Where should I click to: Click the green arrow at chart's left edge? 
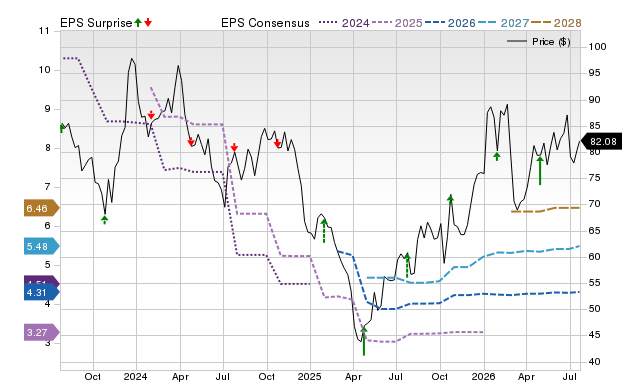point(62,128)
